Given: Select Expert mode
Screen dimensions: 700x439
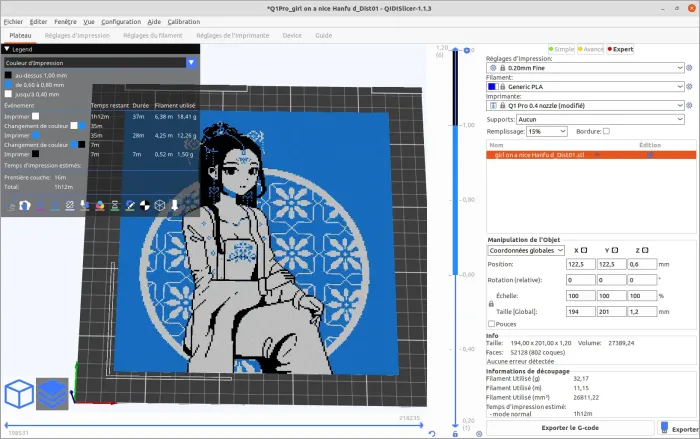Looking at the screenshot, I should (x=621, y=49).
